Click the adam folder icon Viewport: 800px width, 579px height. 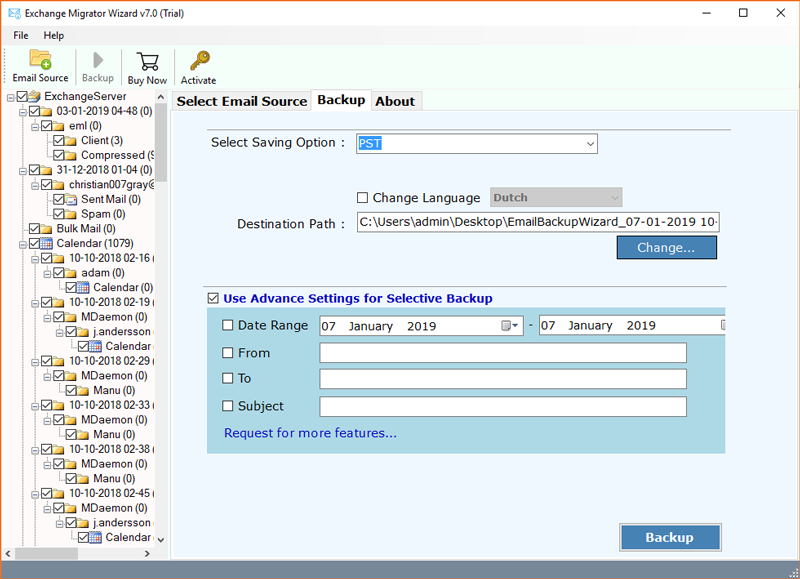71,273
